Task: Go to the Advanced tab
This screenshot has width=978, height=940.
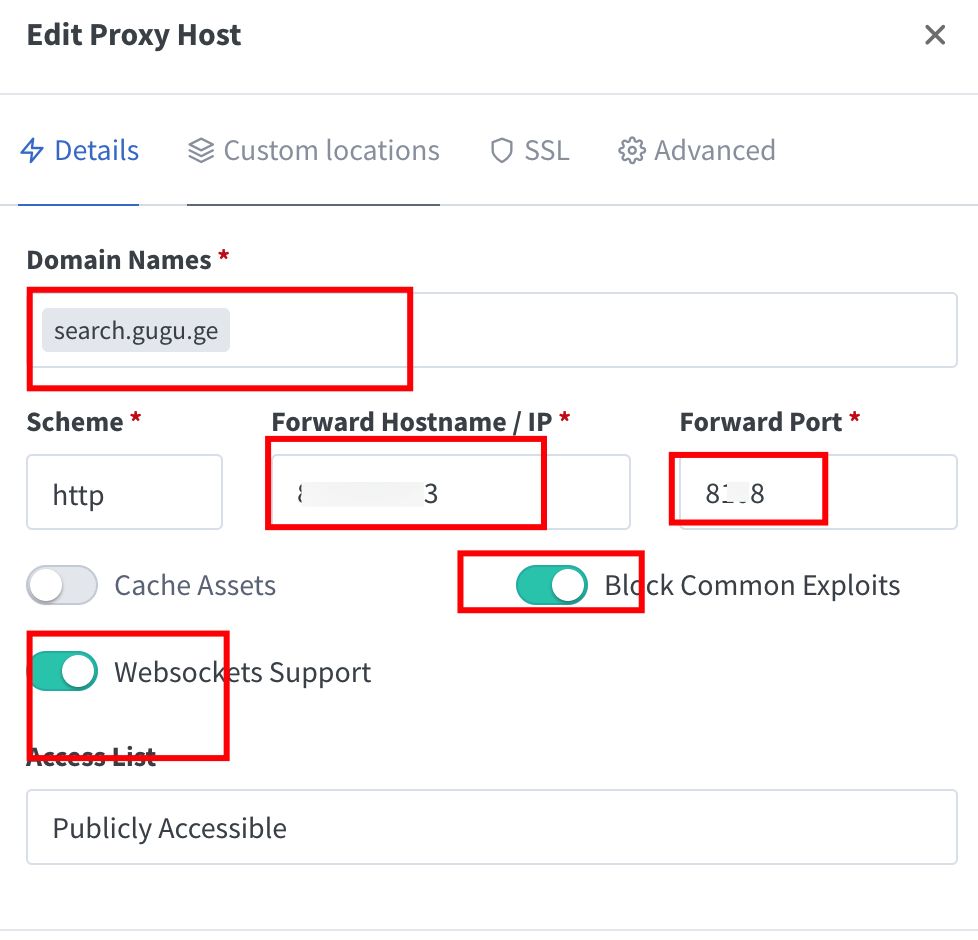Action: pyautogui.click(x=714, y=151)
